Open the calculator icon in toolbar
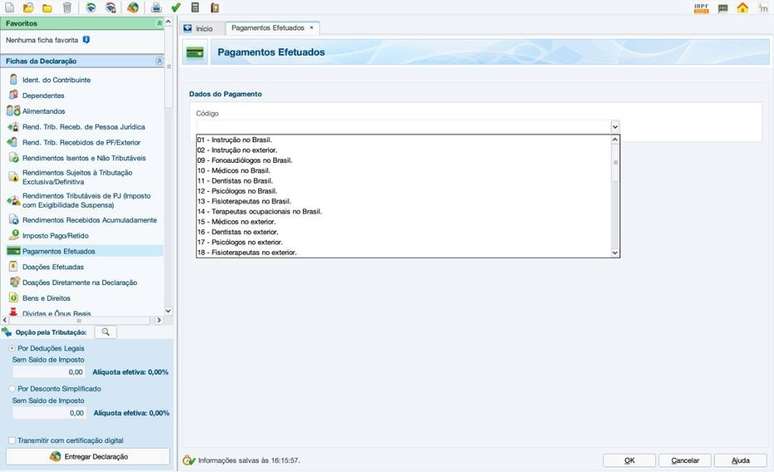 click(x=195, y=8)
